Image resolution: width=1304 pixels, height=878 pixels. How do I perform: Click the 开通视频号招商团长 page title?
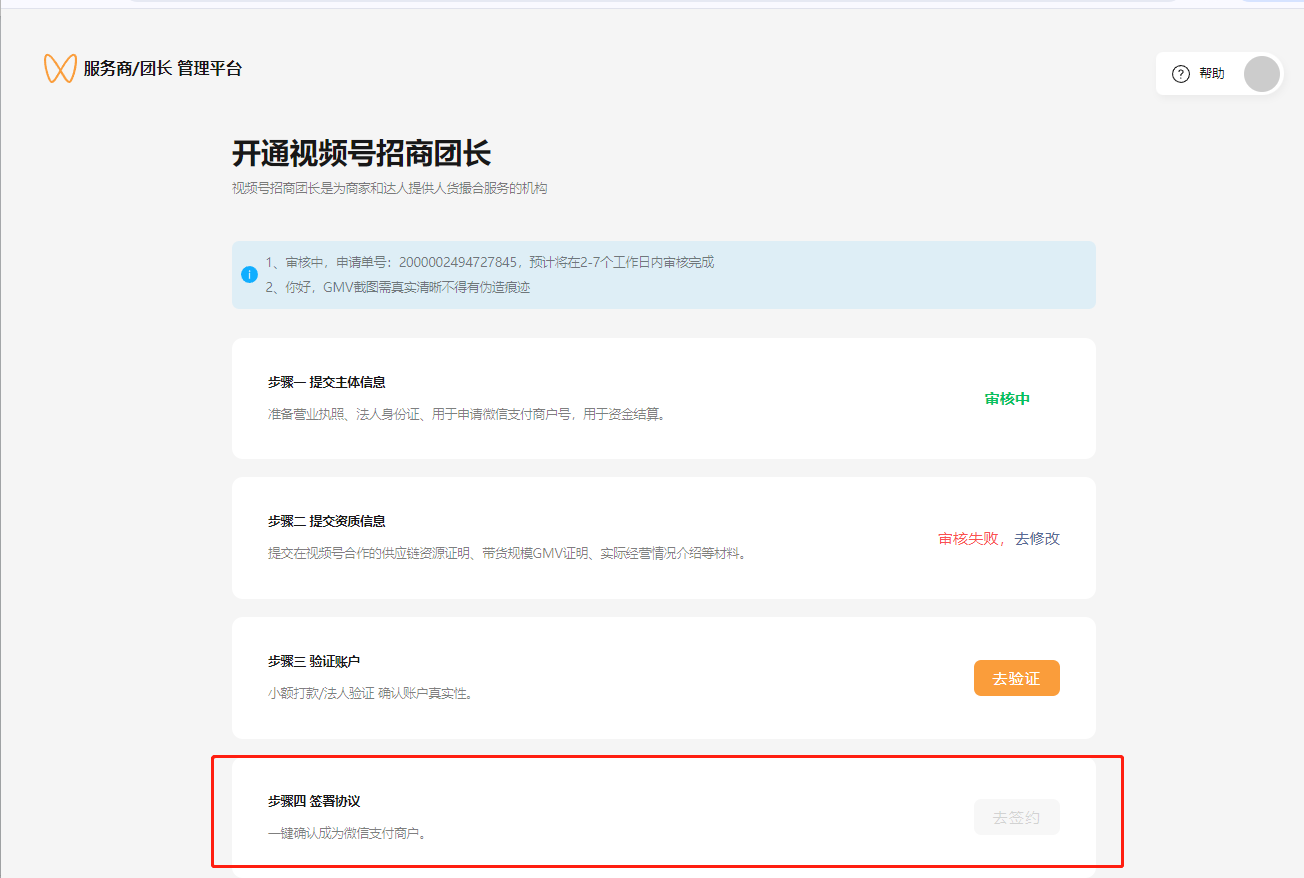(x=362, y=153)
